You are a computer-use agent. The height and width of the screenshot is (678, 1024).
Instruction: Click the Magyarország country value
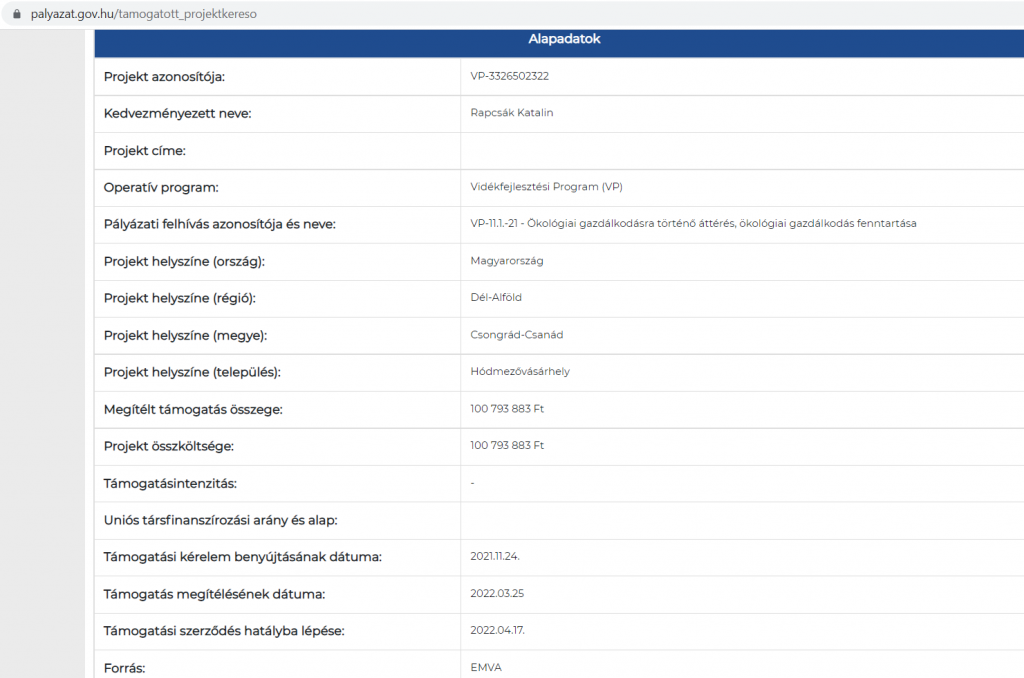[507, 261]
